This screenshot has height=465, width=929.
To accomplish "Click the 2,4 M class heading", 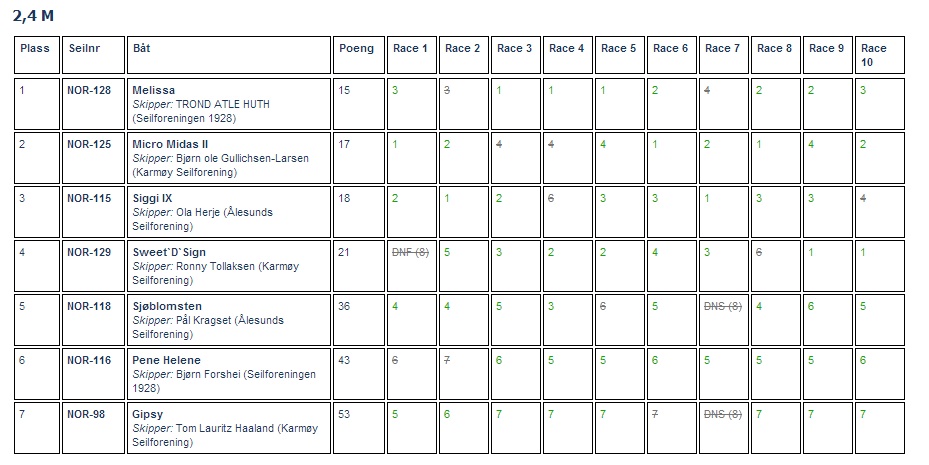I will (33, 15).
